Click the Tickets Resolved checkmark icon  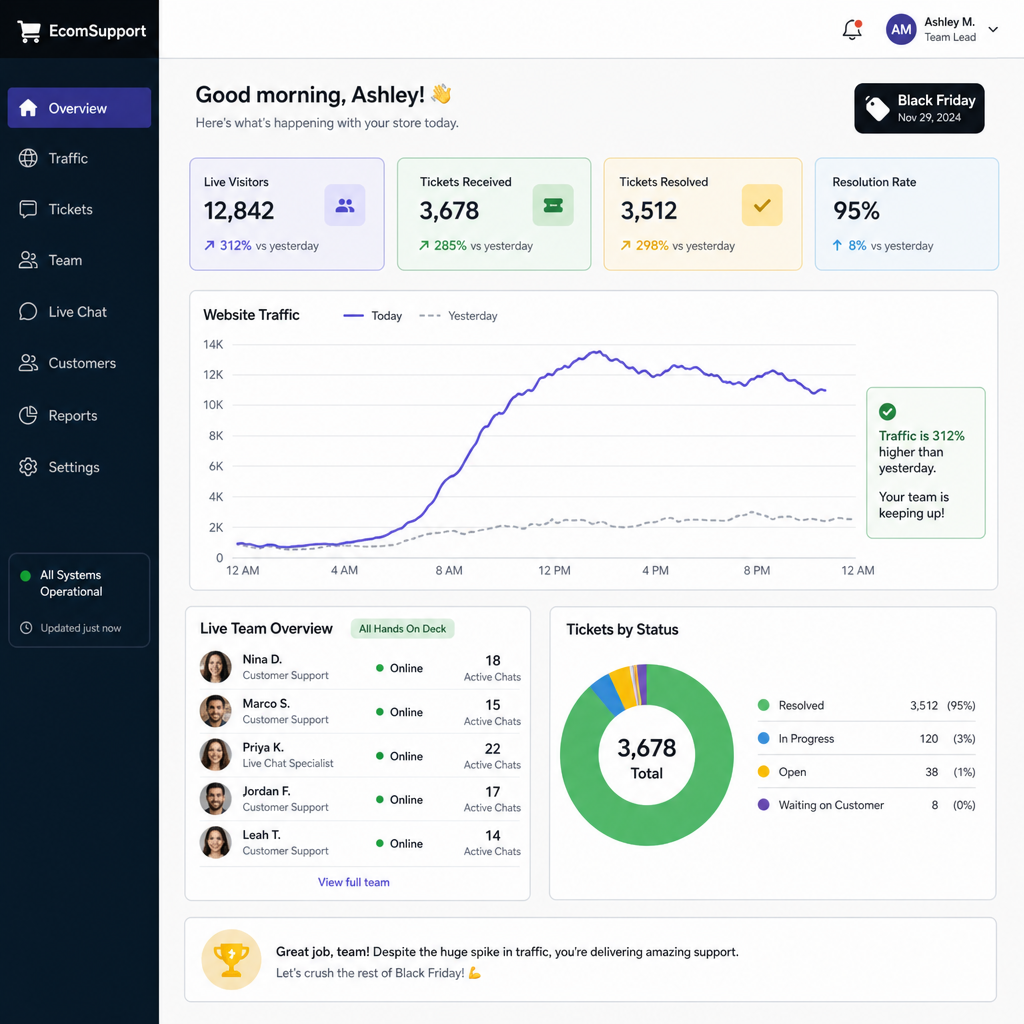[x=762, y=206]
